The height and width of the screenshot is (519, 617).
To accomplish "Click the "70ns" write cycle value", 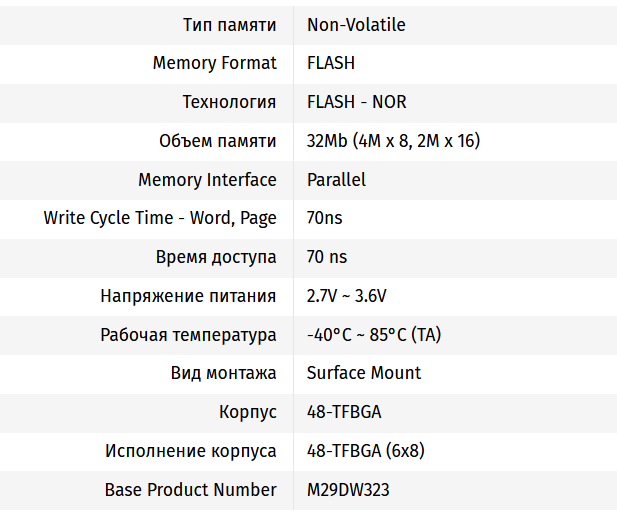I will pyautogui.click(x=325, y=218).
